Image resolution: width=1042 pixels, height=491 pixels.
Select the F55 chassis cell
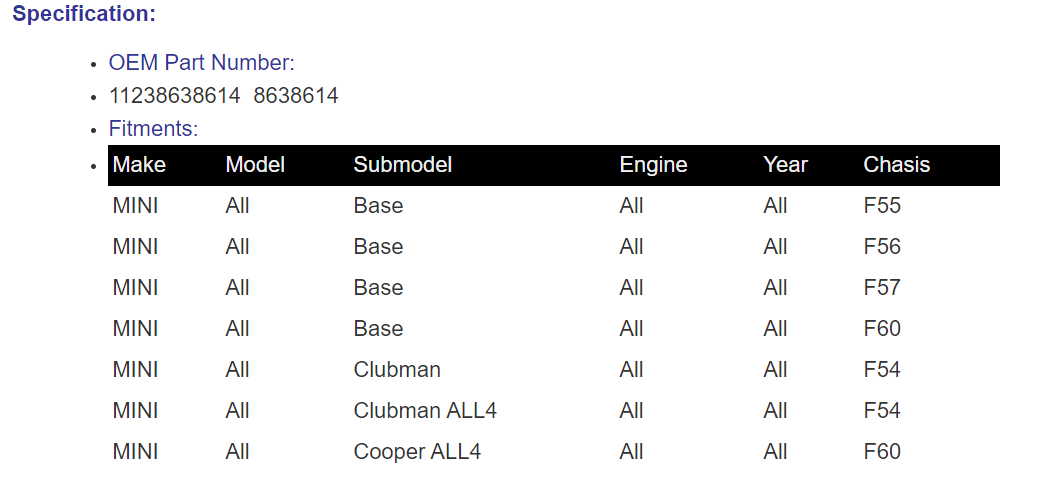pyautogui.click(x=882, y=206)
